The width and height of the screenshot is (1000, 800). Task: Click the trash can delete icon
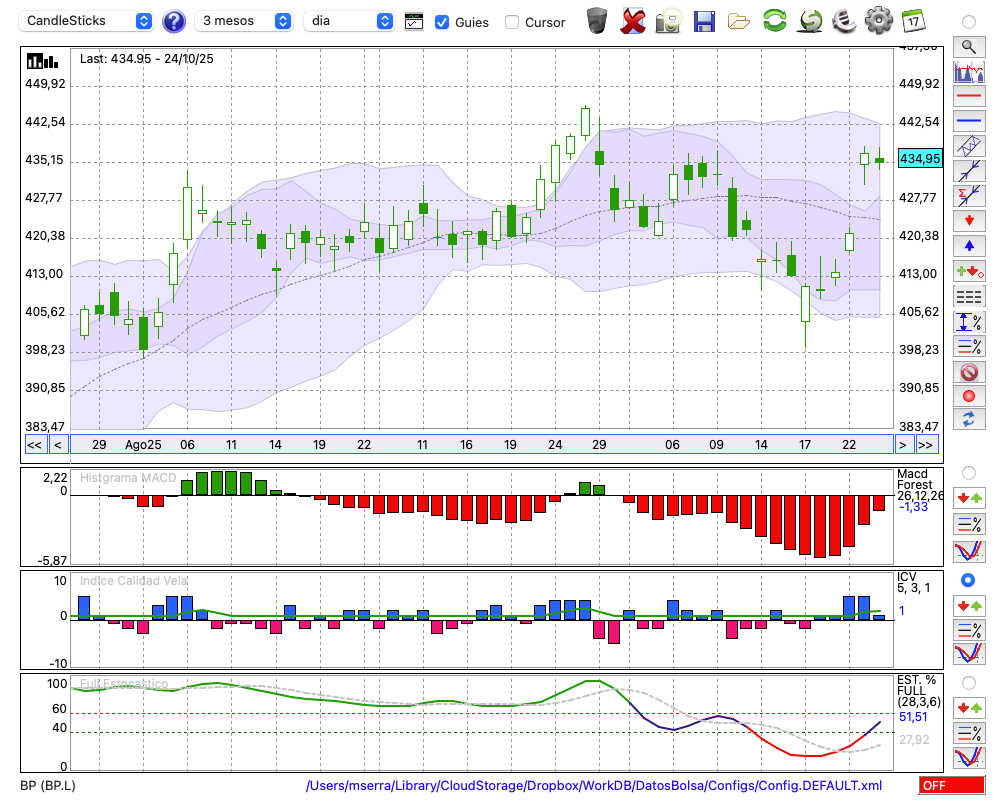click(x=597, y=20)
